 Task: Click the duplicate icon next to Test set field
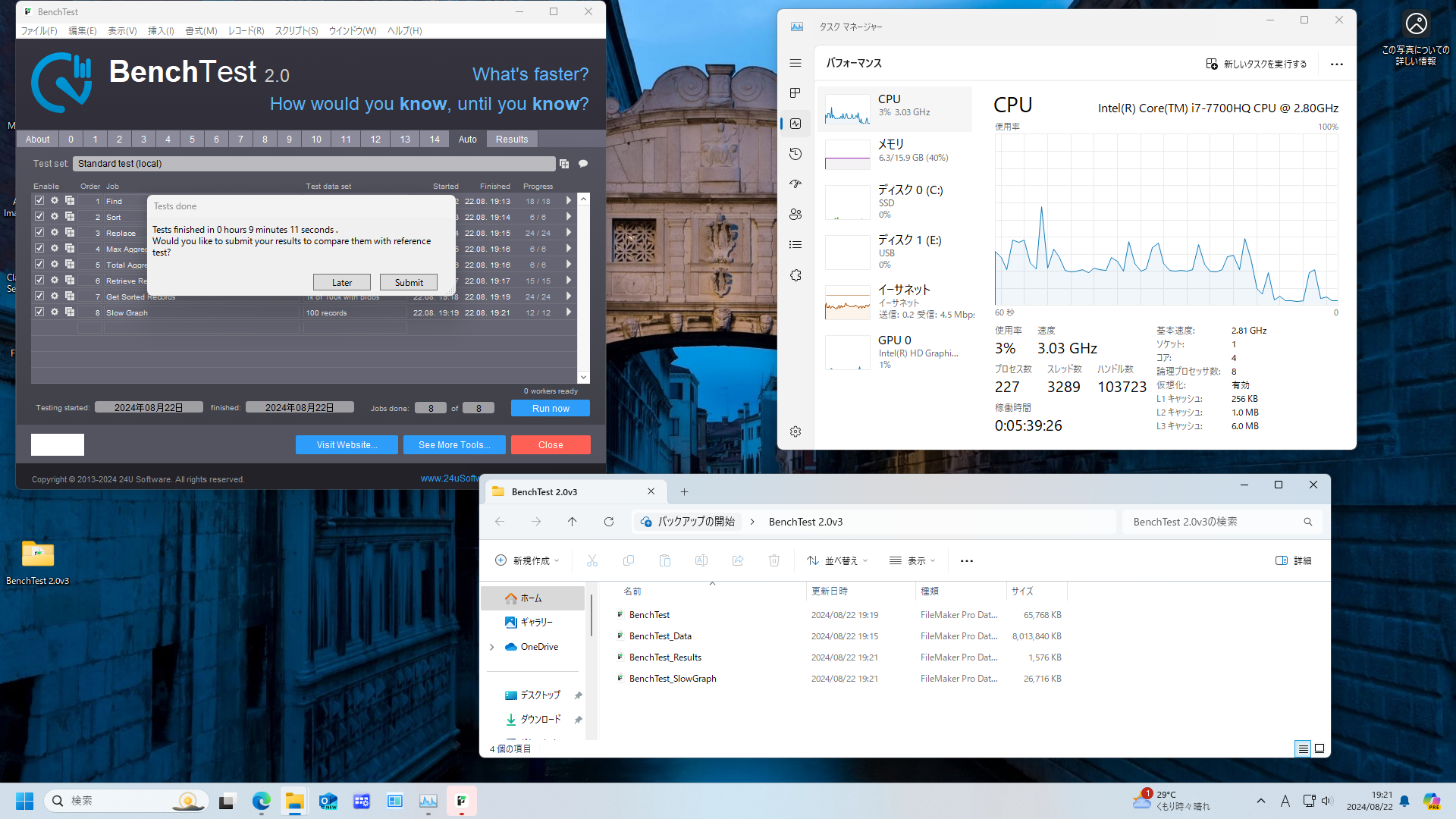(x=564, y=164)
